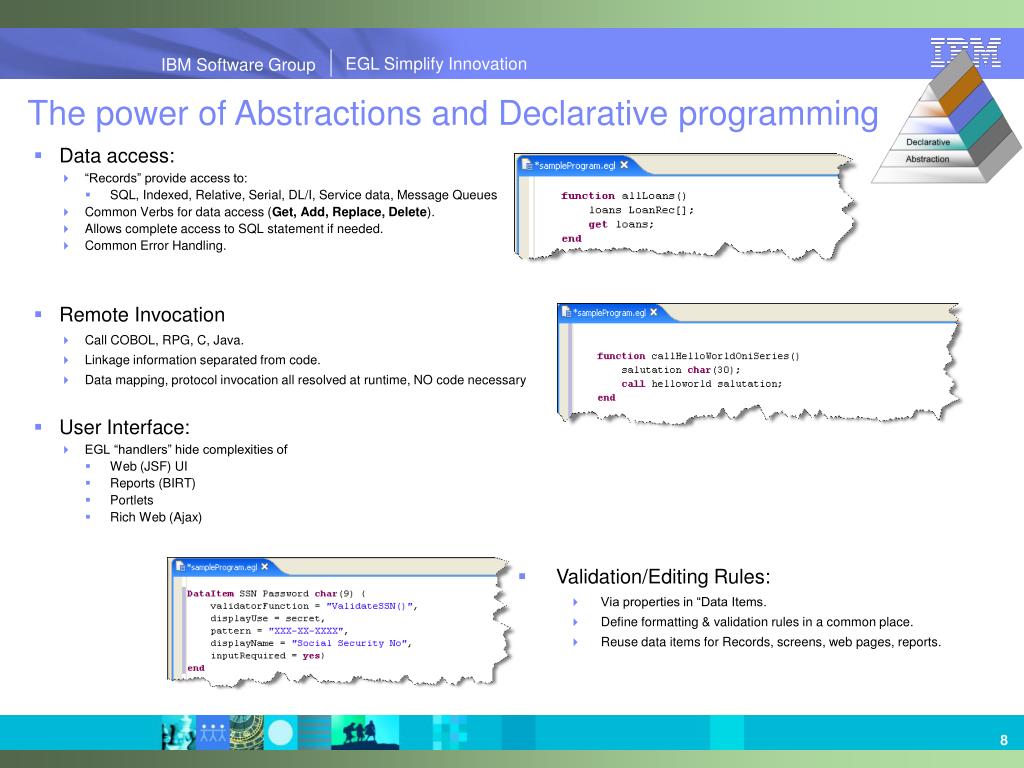
Task: Click 'EGL “handlers” hide complexities of' bullet
Action: click(x=186, y=450)
